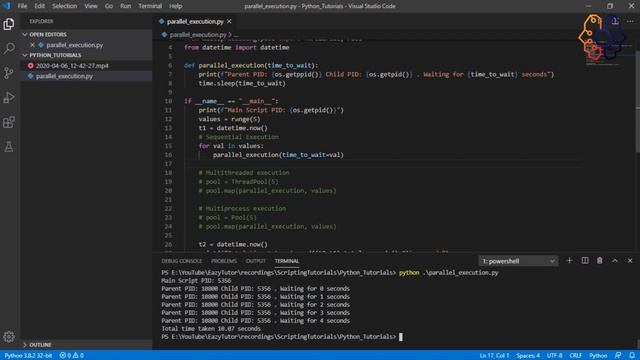Open the Run menu
The height and width of the screenshot is (360, 640).
pyautogui.click(x=126, y=6)
